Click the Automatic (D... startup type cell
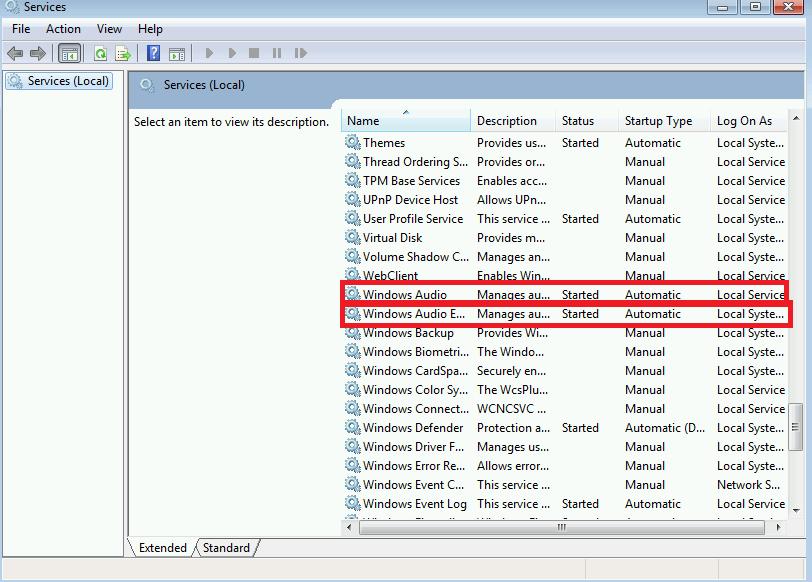Screen dimensions: 812x582 tap(665, 428)
